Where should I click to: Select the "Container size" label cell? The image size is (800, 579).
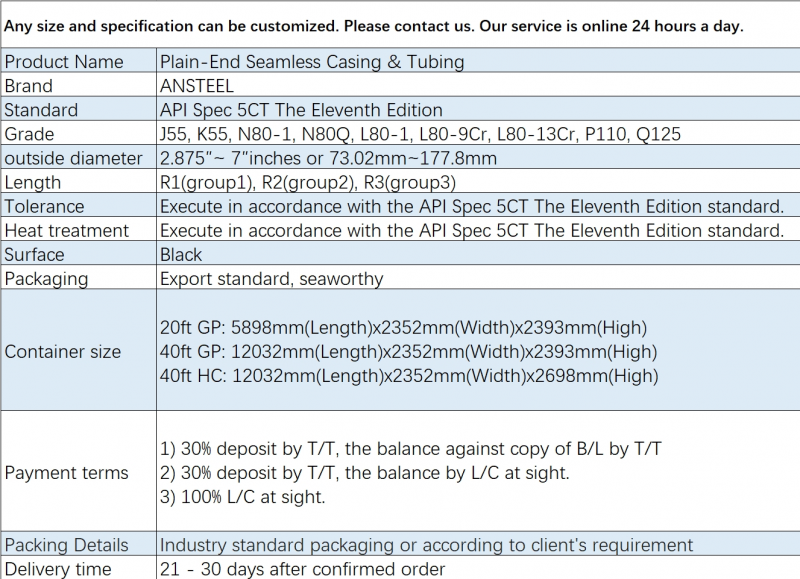pos(63,352)
